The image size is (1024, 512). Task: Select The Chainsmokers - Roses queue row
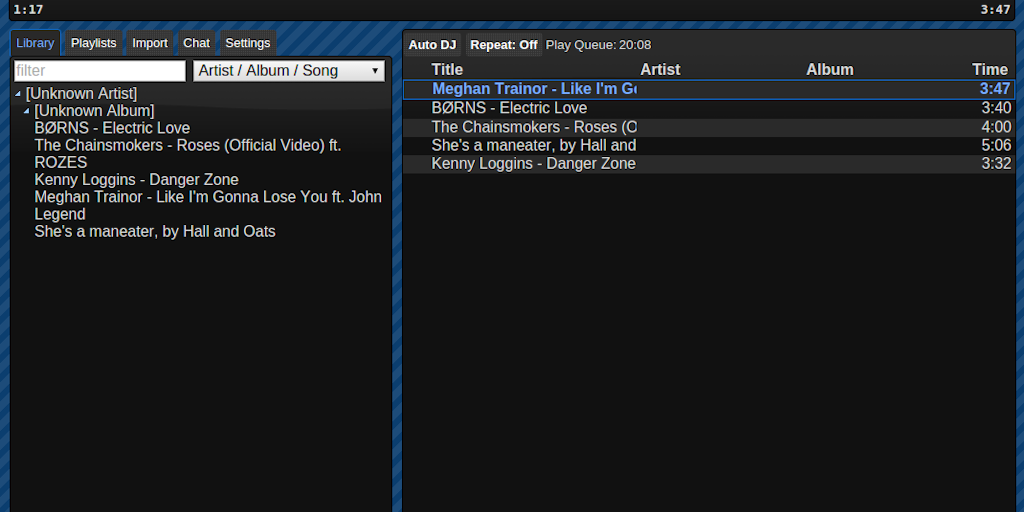click(709, 127)
